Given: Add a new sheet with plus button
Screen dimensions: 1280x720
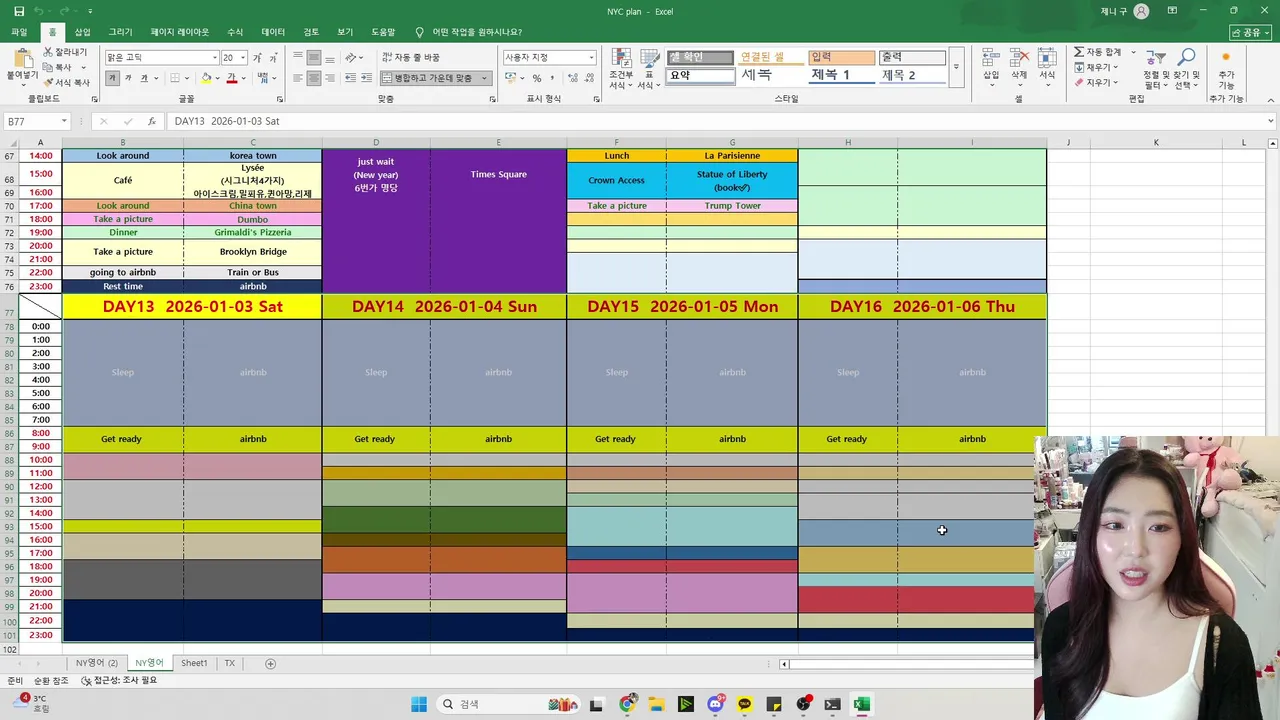Looking at the screenshot, I should [270, 663].
